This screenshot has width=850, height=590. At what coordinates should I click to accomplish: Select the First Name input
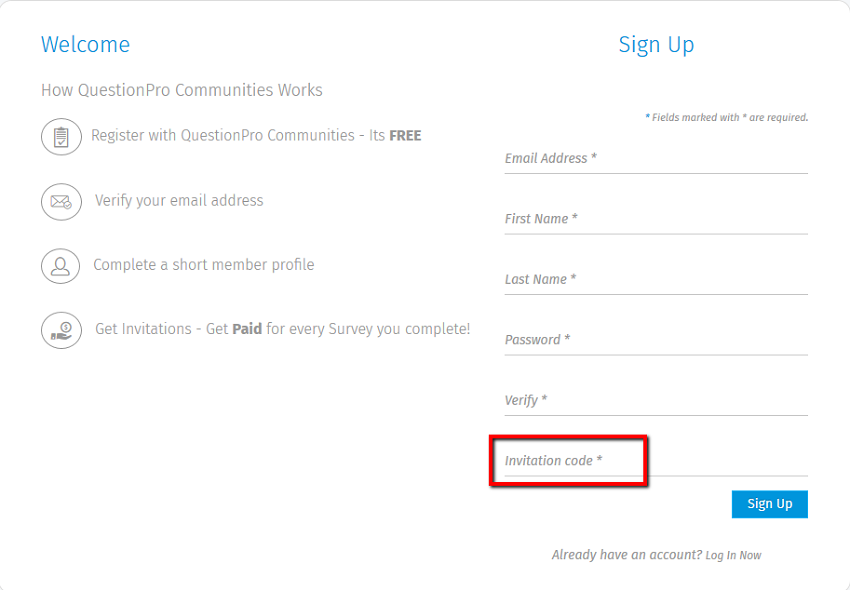(x=656, y=219)
